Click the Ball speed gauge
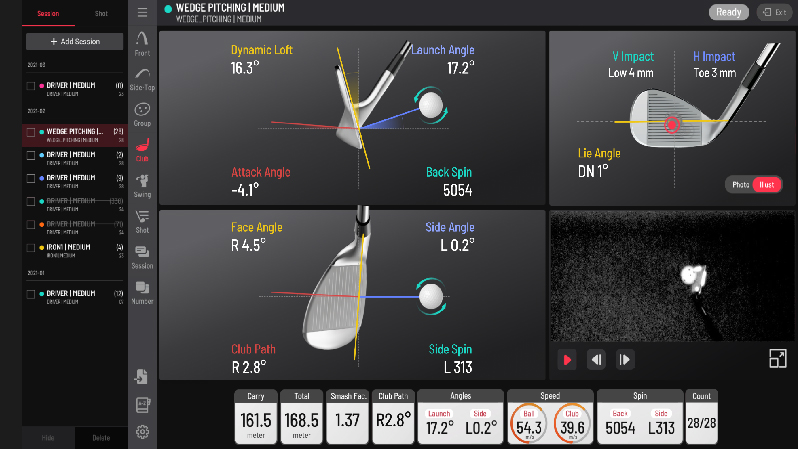The image size is (798, 449). [529, 424]
